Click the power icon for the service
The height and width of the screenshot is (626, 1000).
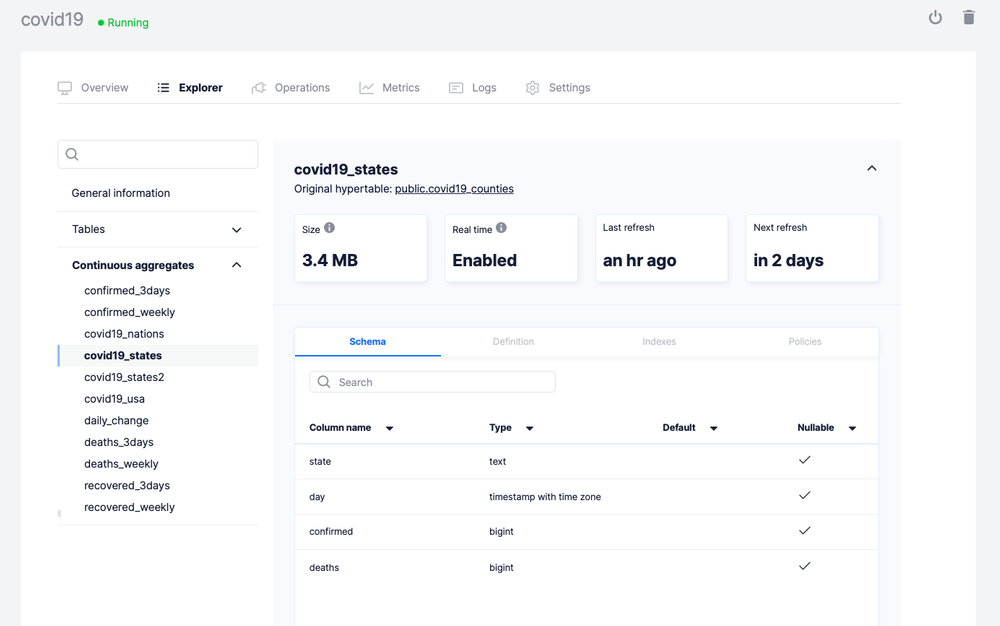tap(935, 18)
